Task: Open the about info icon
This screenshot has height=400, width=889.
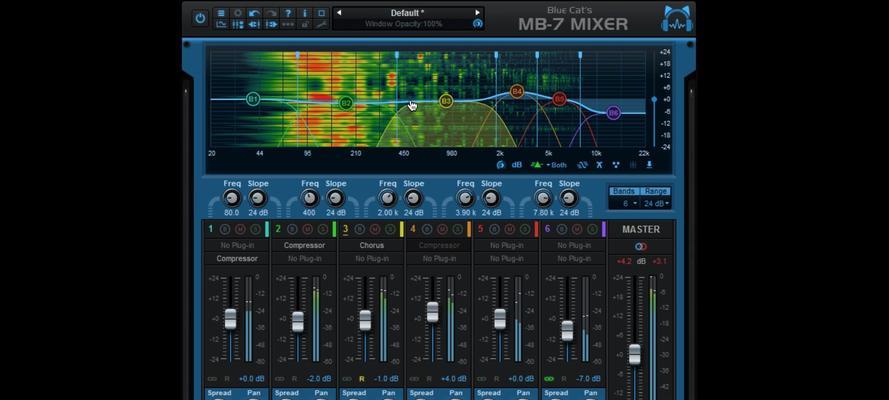Action: pos(305,13)
